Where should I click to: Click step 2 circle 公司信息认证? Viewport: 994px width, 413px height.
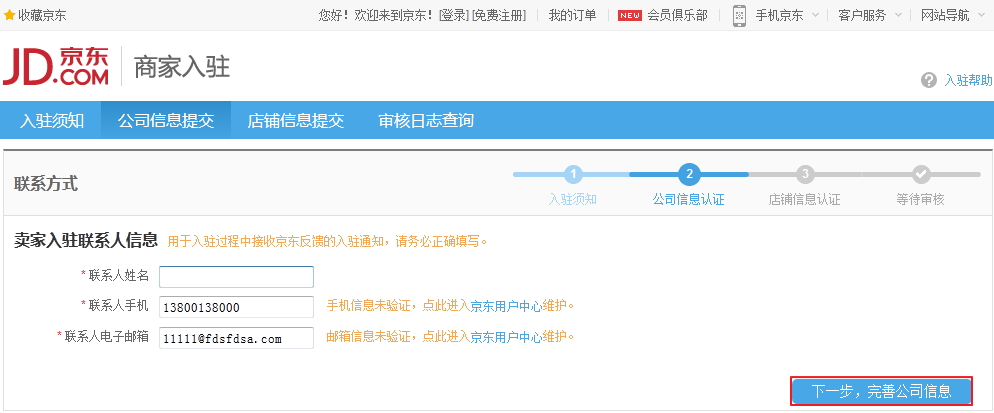point(689,174)
